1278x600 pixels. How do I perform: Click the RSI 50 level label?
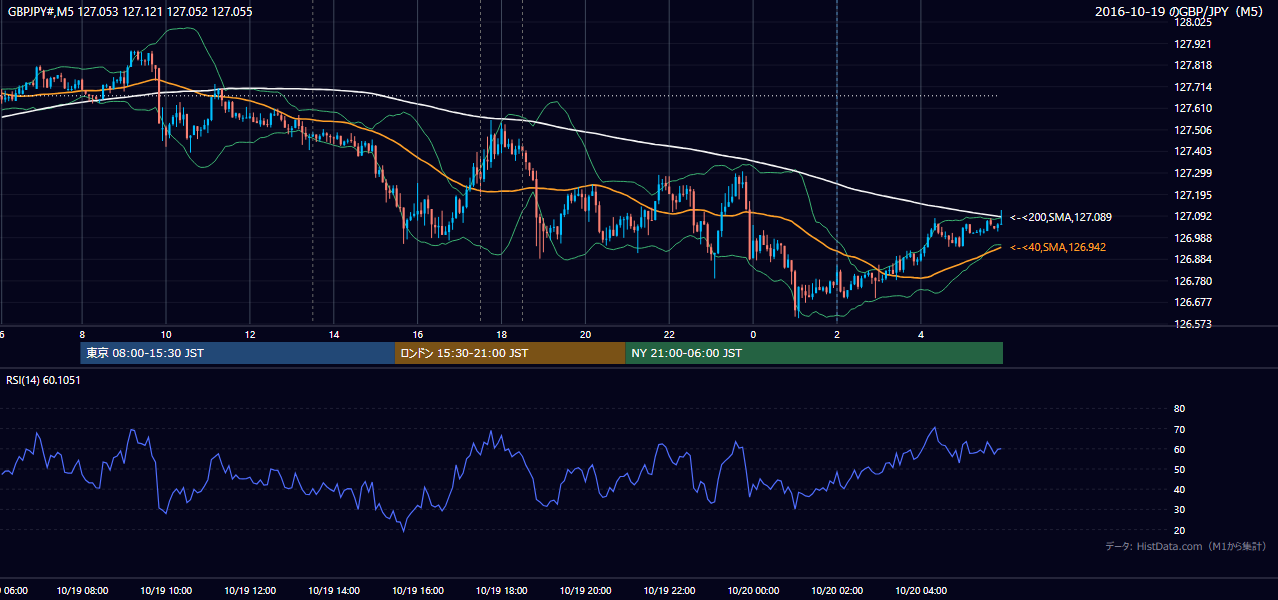pyautogui.click(x=1179, y=469)
